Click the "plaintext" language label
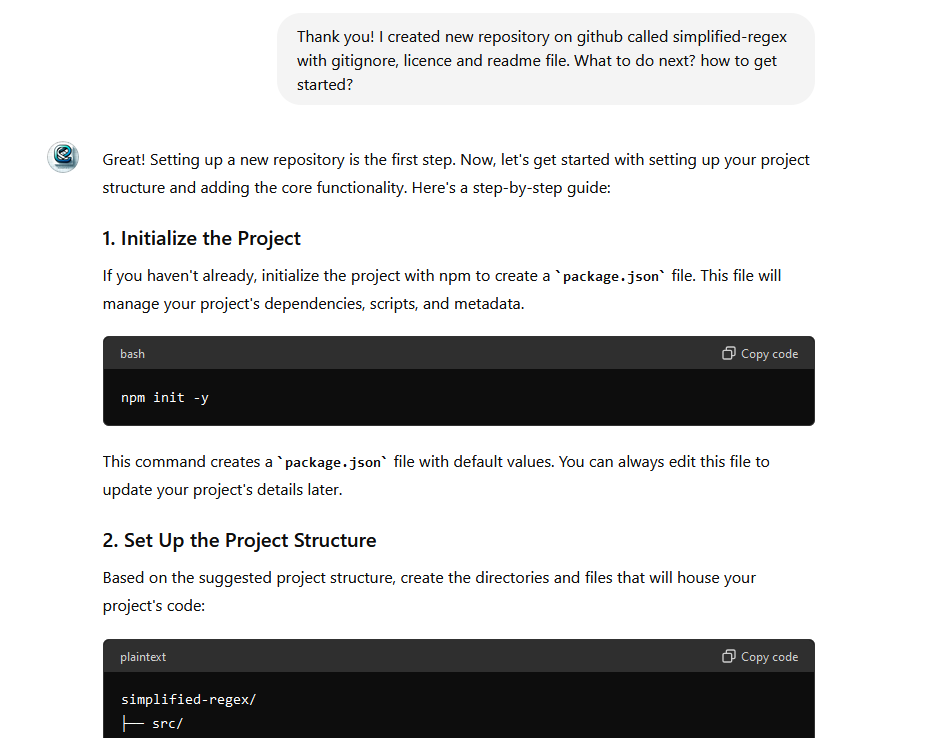This screenshot has width=927, height=738. point(143,657)
